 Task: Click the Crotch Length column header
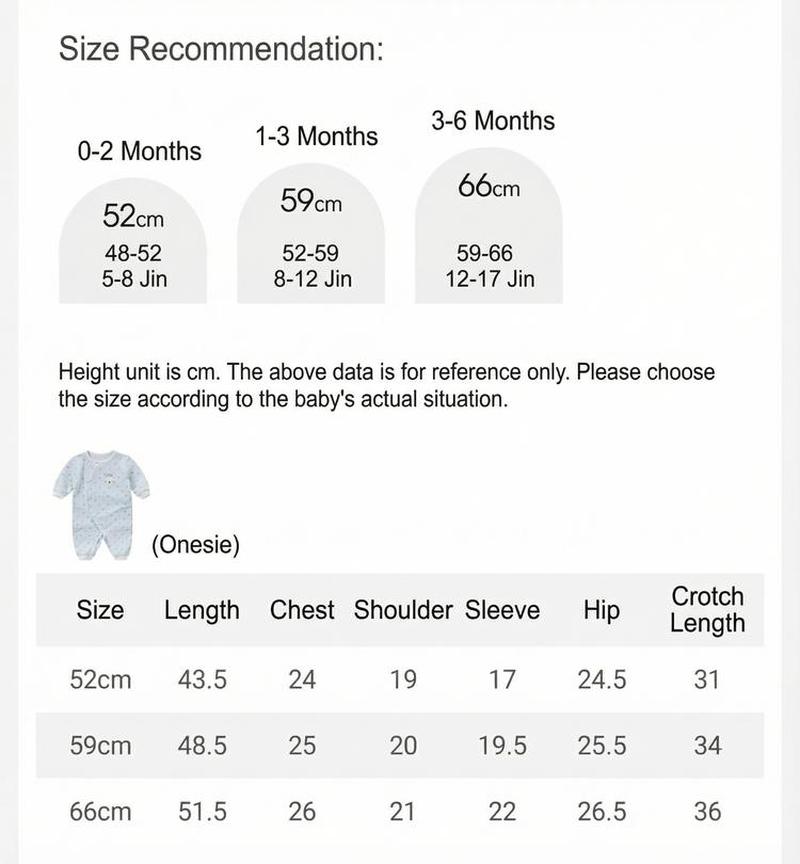click(707, 610)
